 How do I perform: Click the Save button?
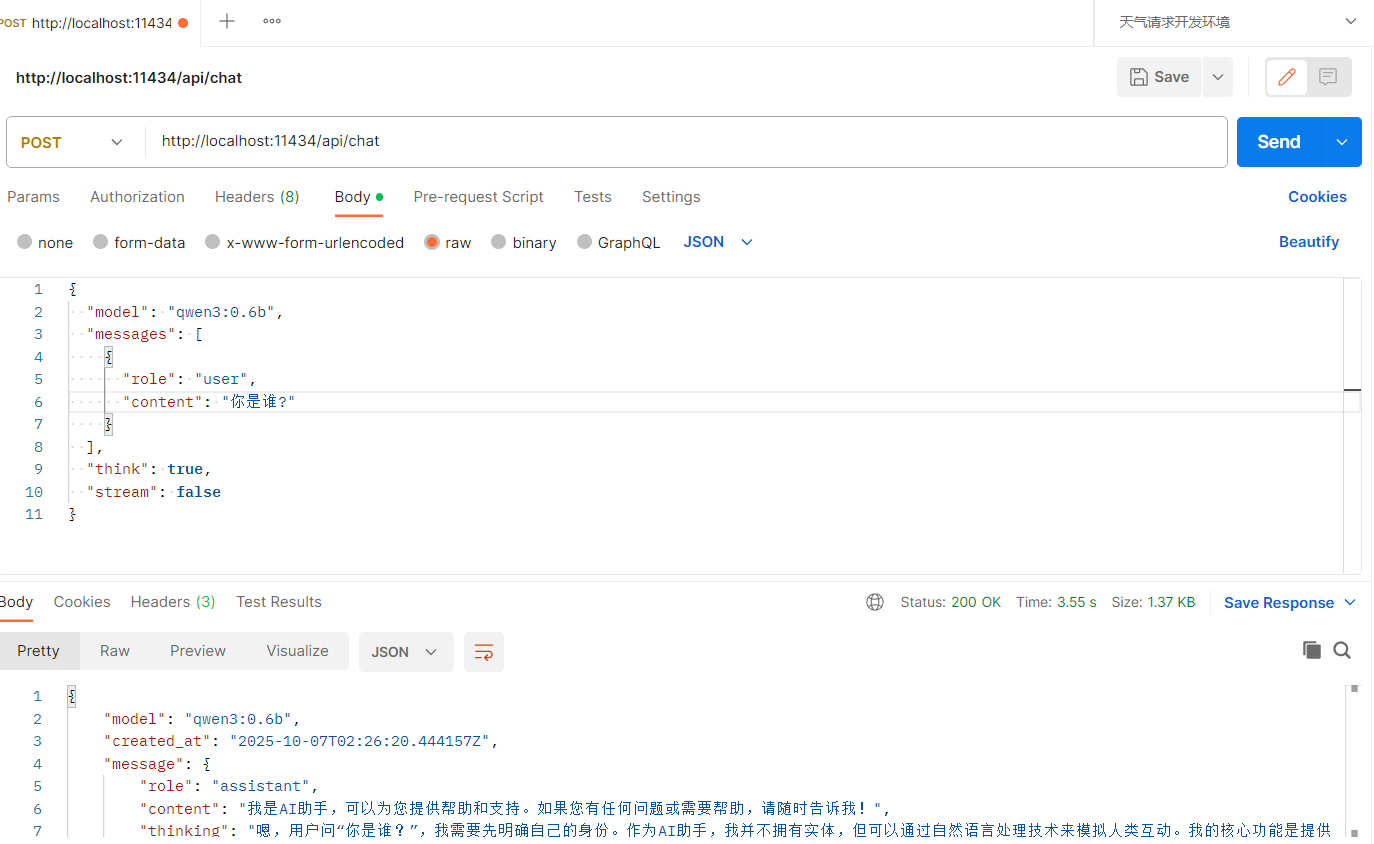click(1160, 77)
